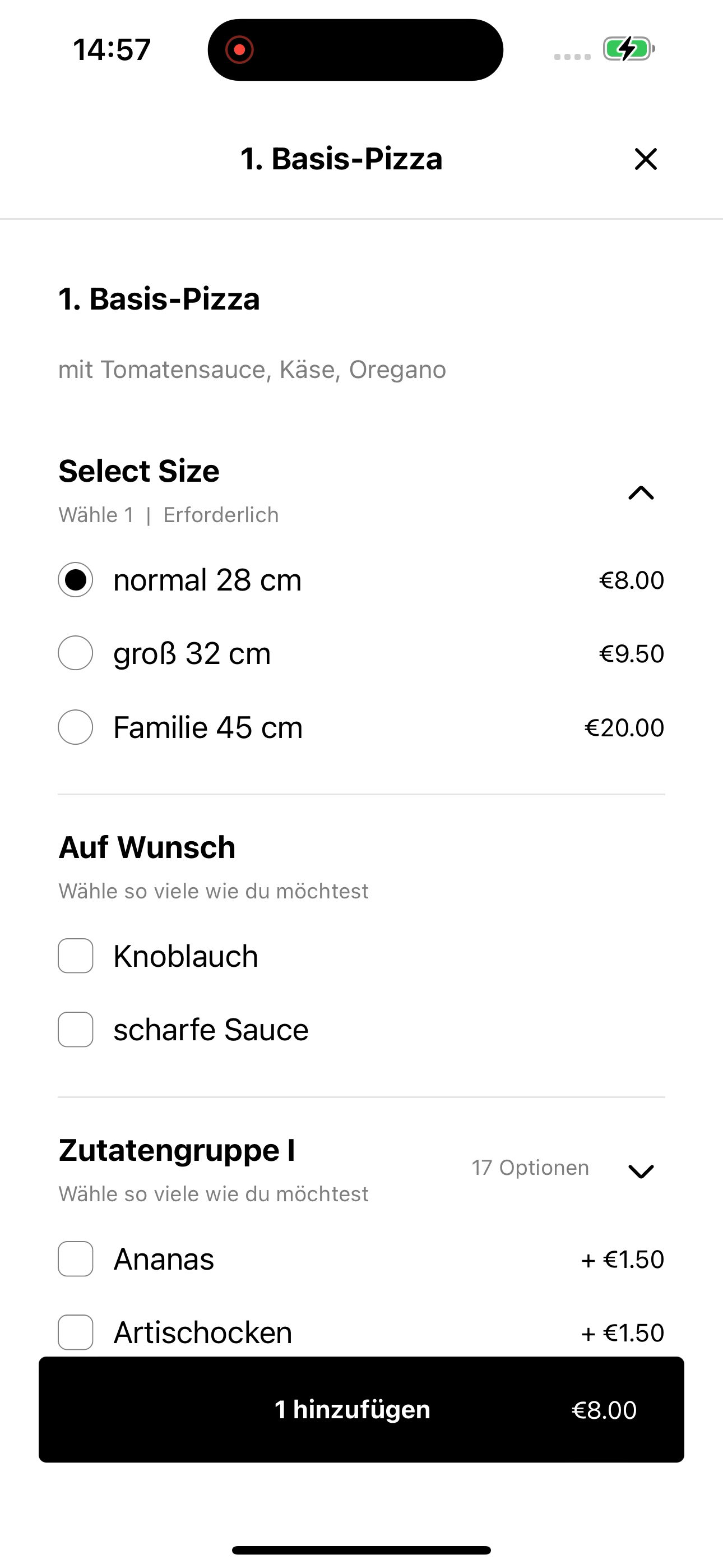Tap the 14:57 clock in status bar
The height and width of the screenshot is (1568, 723).
click(x=112, y=49)
